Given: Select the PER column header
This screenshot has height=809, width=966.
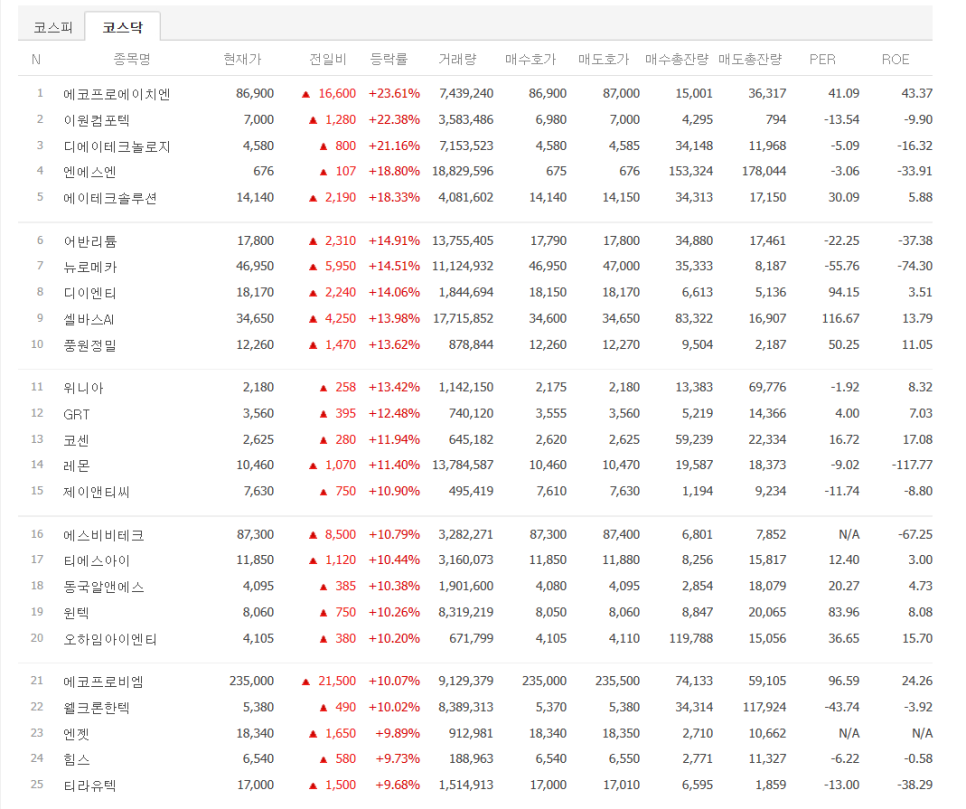Looking at the screenshot, I should tap(822, 60).
